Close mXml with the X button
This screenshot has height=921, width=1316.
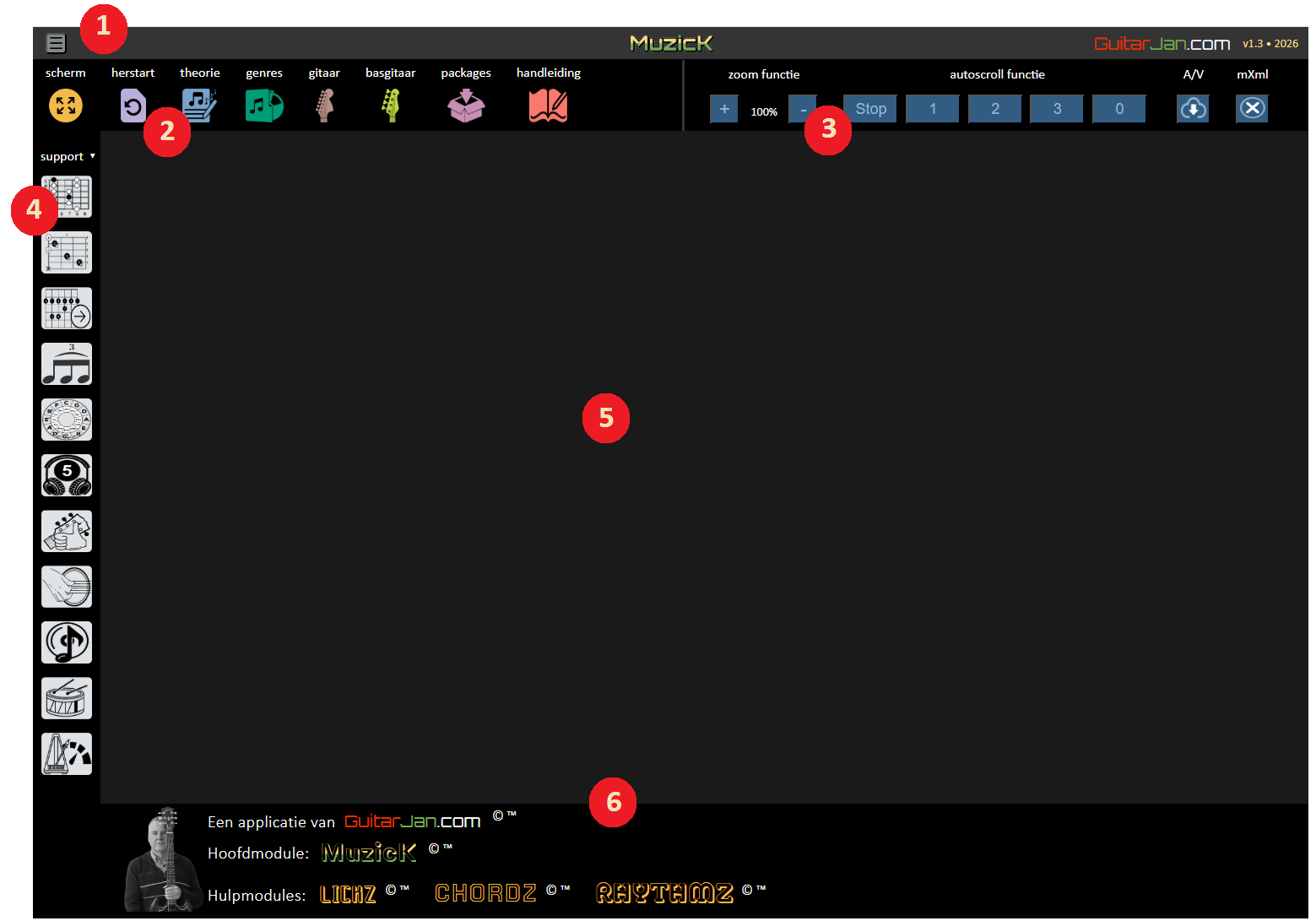(x=1252, y=109)
